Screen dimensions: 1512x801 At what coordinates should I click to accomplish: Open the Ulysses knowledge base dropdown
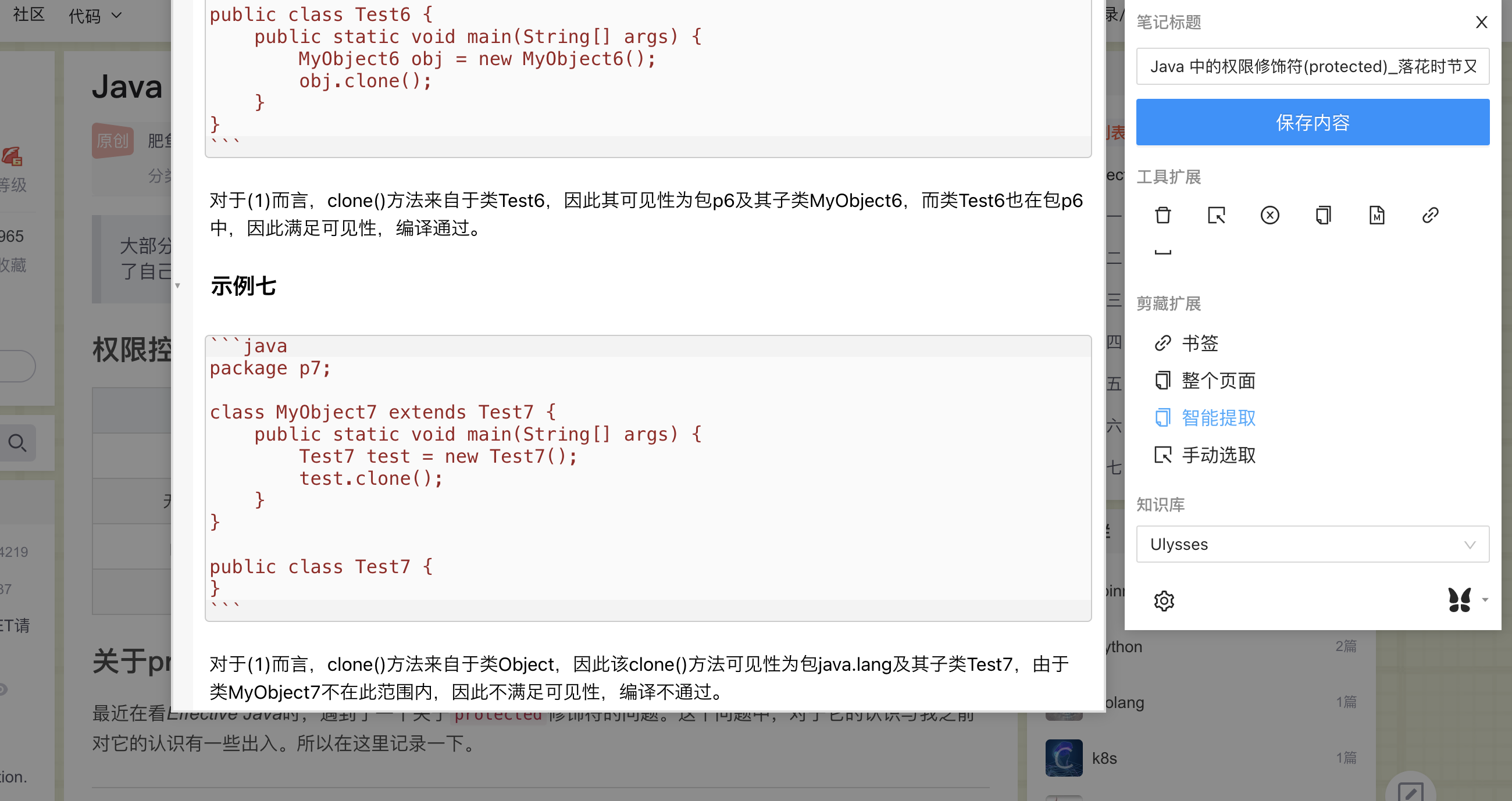(x=1313, y=544)
